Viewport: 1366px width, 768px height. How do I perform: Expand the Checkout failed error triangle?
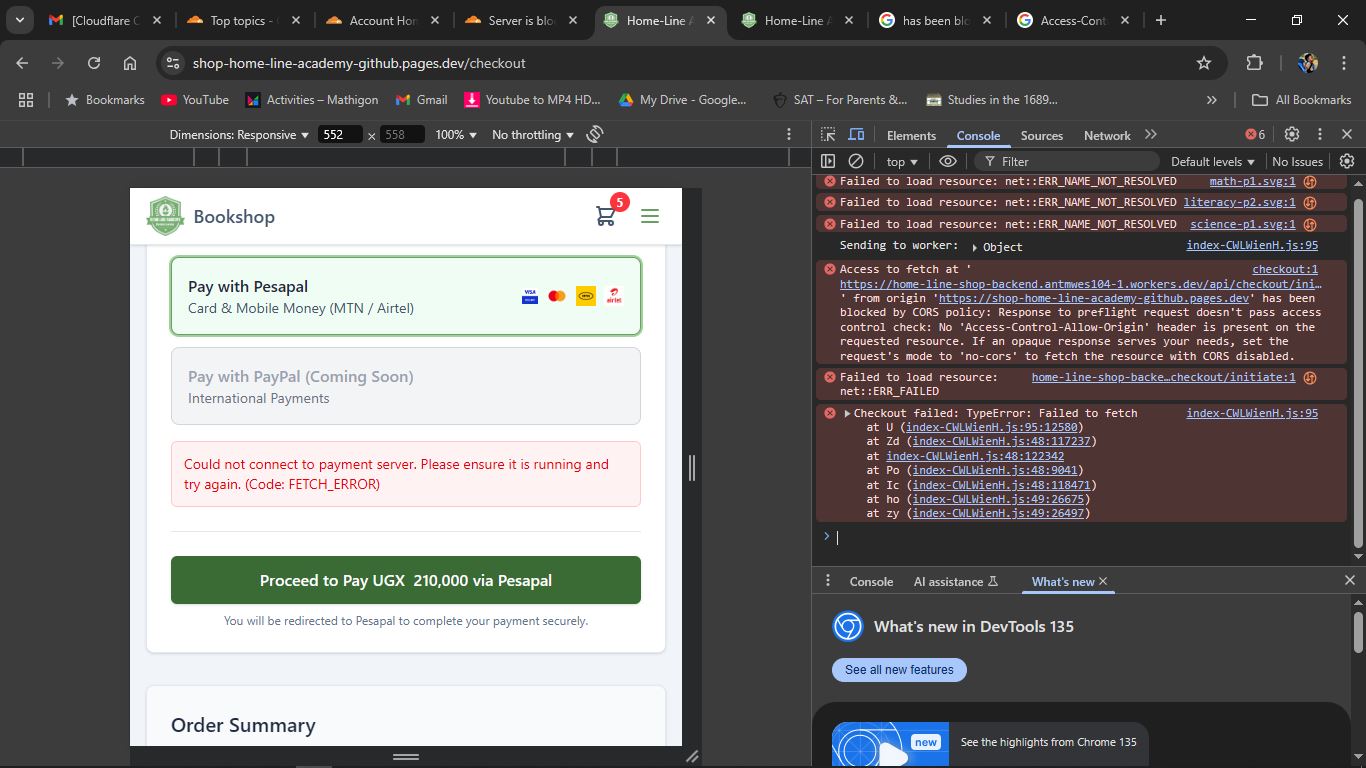coord(847,413)
